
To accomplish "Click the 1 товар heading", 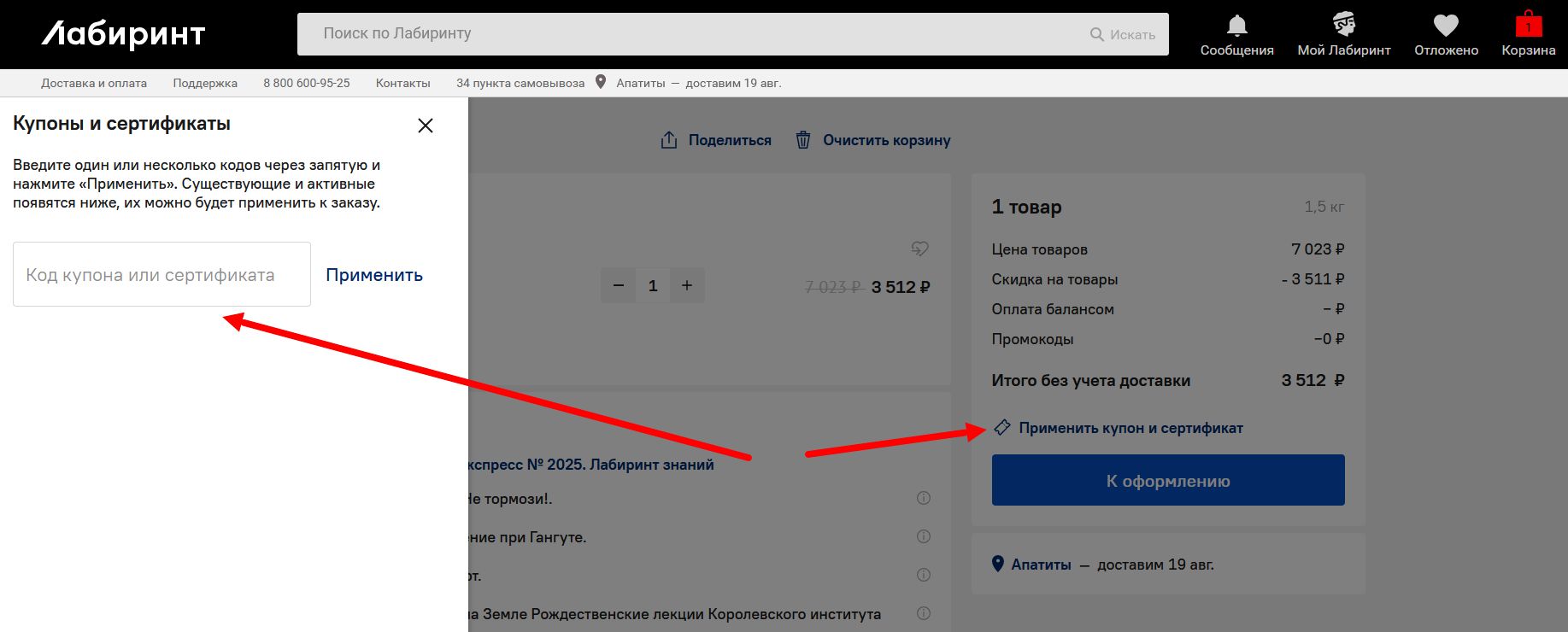I will [1026, 207].
